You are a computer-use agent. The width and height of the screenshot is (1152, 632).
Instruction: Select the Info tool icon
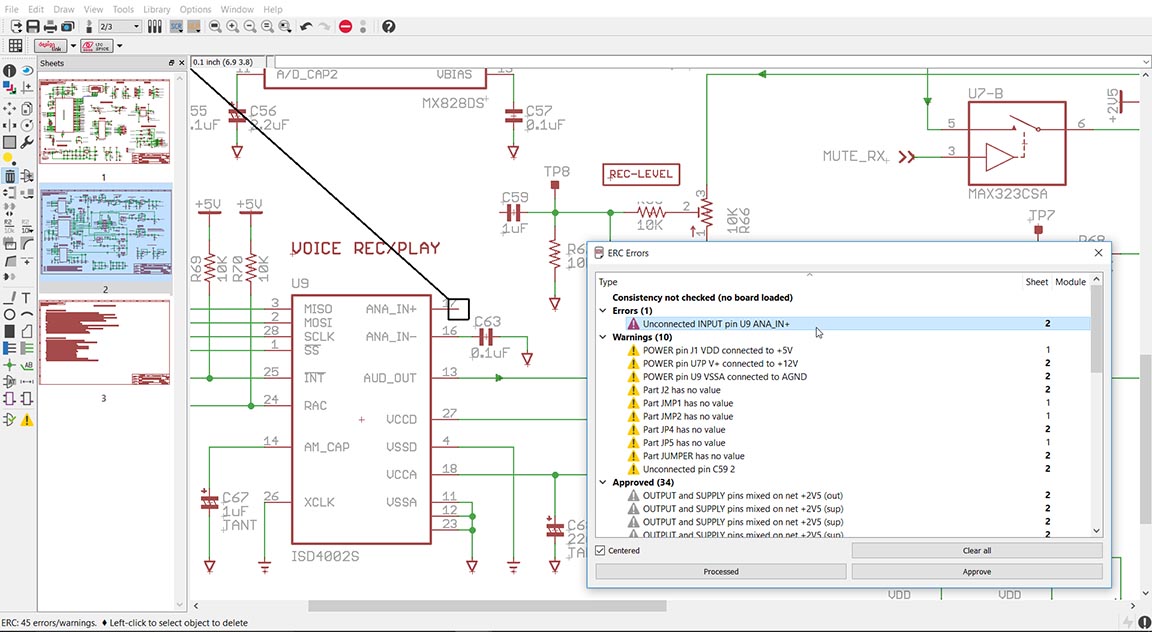click(9, 71)
